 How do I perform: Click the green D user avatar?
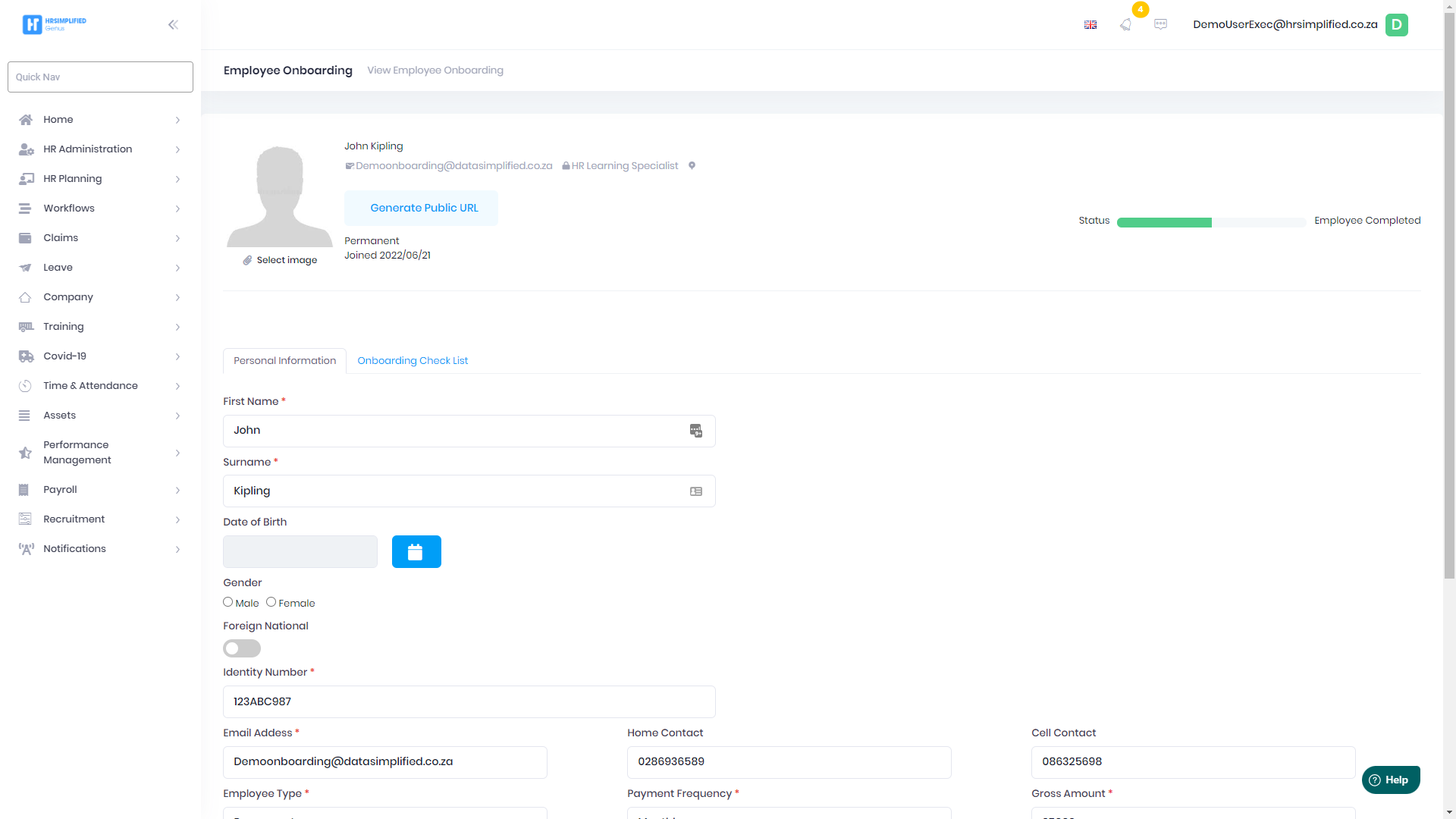point(1396,24)
